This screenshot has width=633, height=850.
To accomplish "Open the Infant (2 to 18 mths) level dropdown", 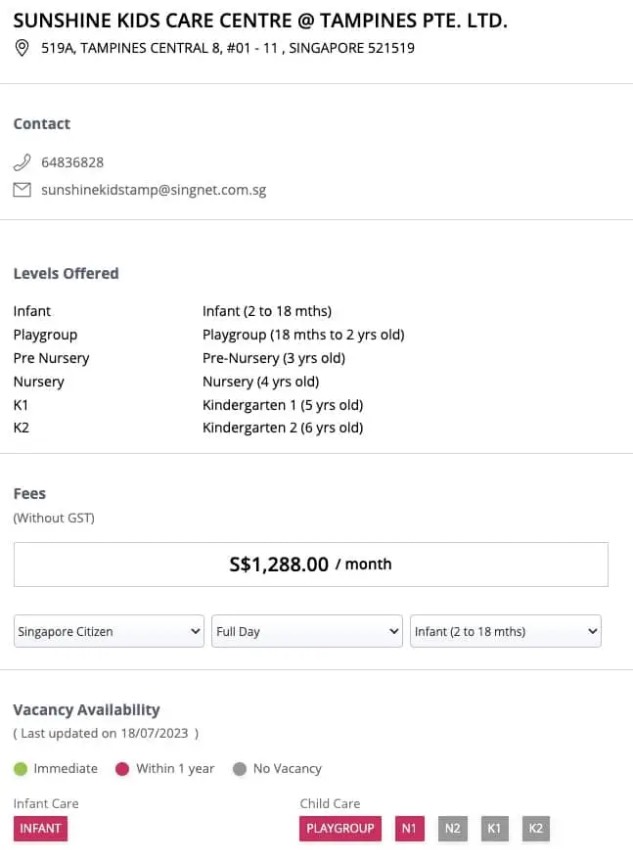I will 506,631.
